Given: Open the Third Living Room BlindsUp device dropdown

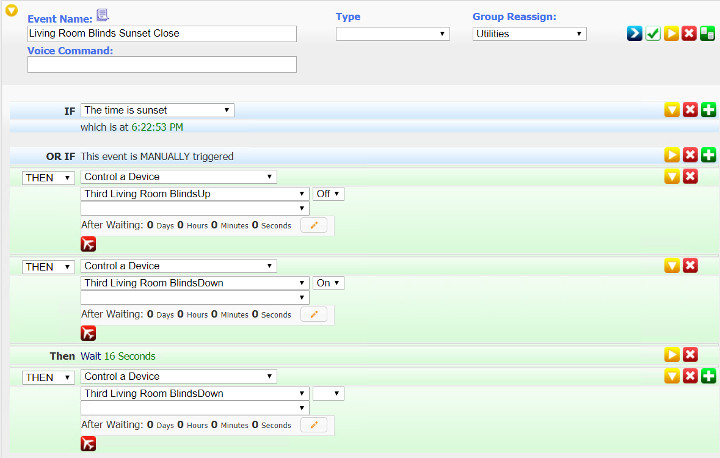Looking at the screenshot, I should click(195, 194).
